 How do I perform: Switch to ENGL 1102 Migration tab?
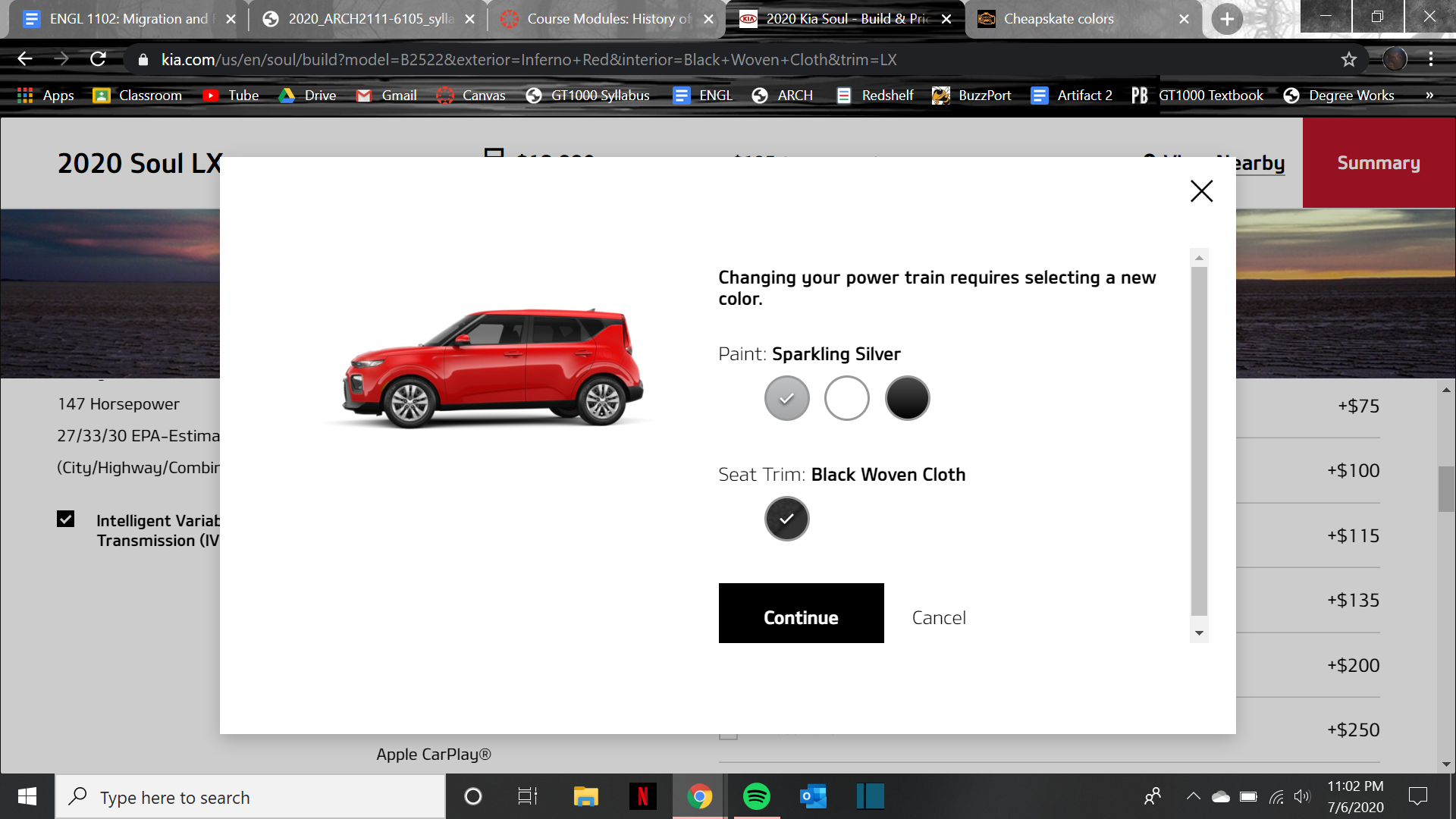point(127,19)
